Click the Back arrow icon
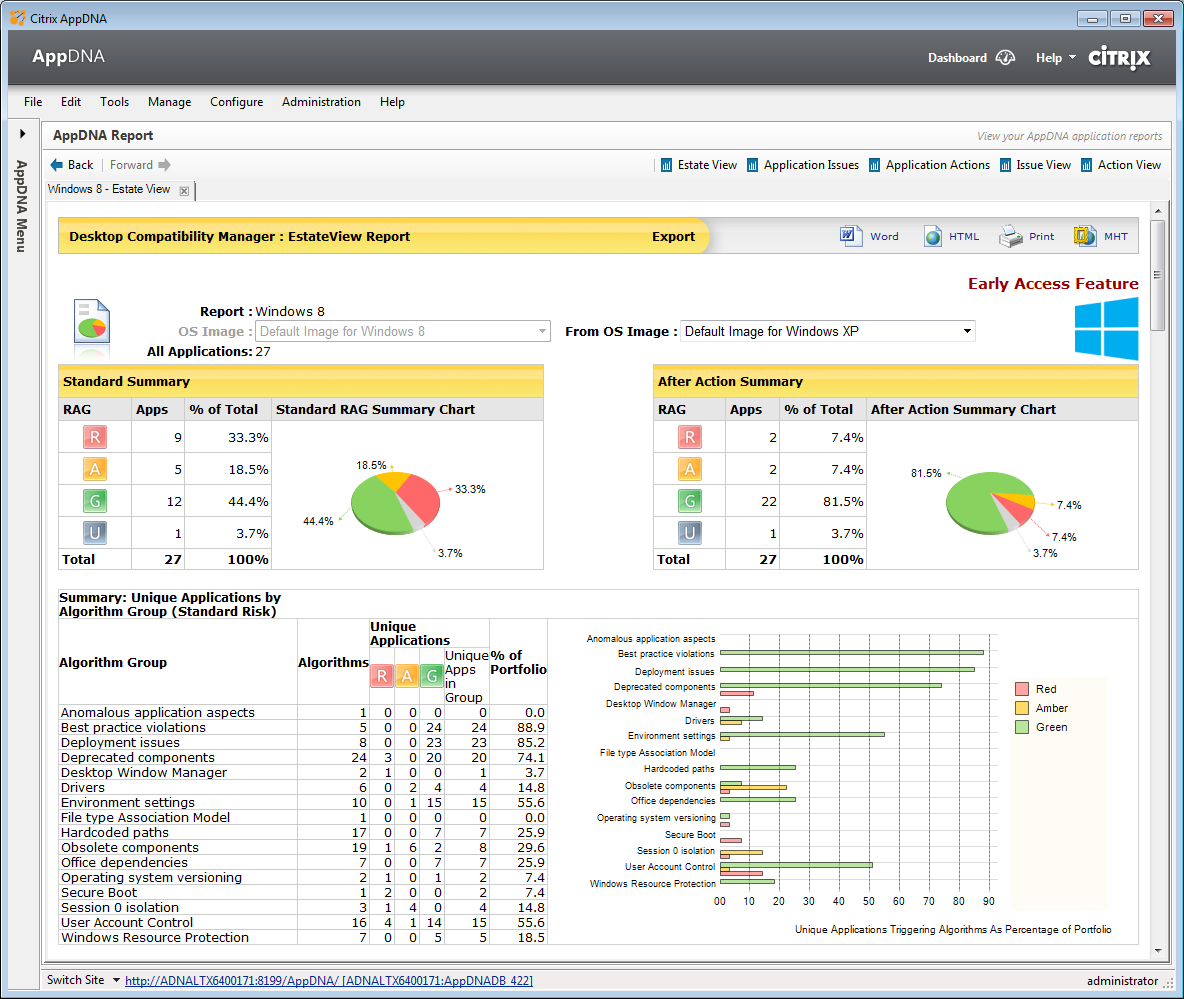 pyautogui.click(x=57, y=165)
